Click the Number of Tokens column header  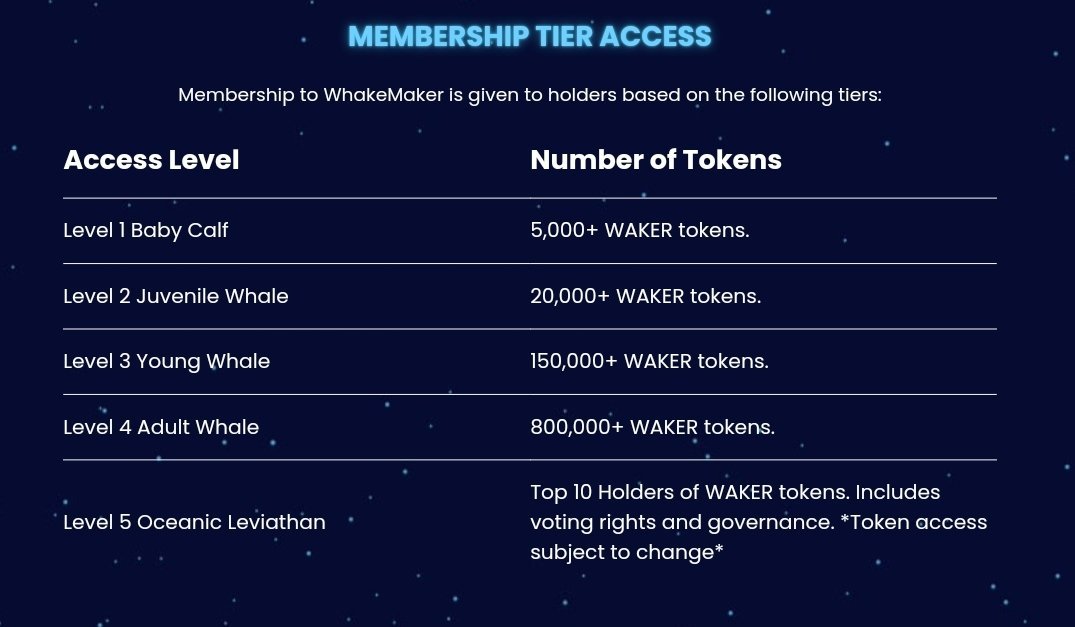(656, 160)
